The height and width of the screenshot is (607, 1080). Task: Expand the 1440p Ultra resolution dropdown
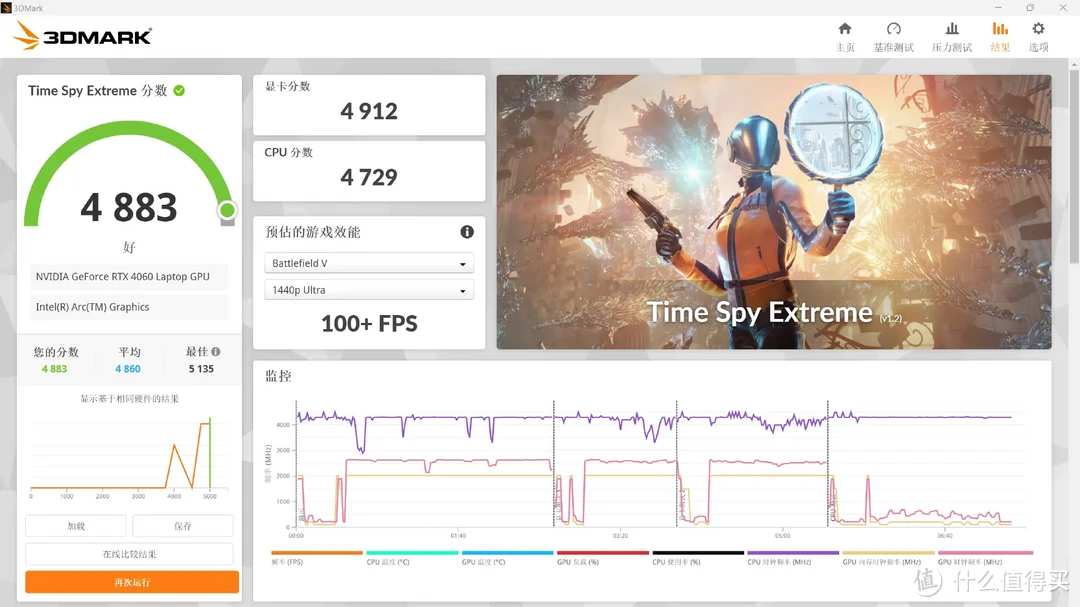(369, 290)
